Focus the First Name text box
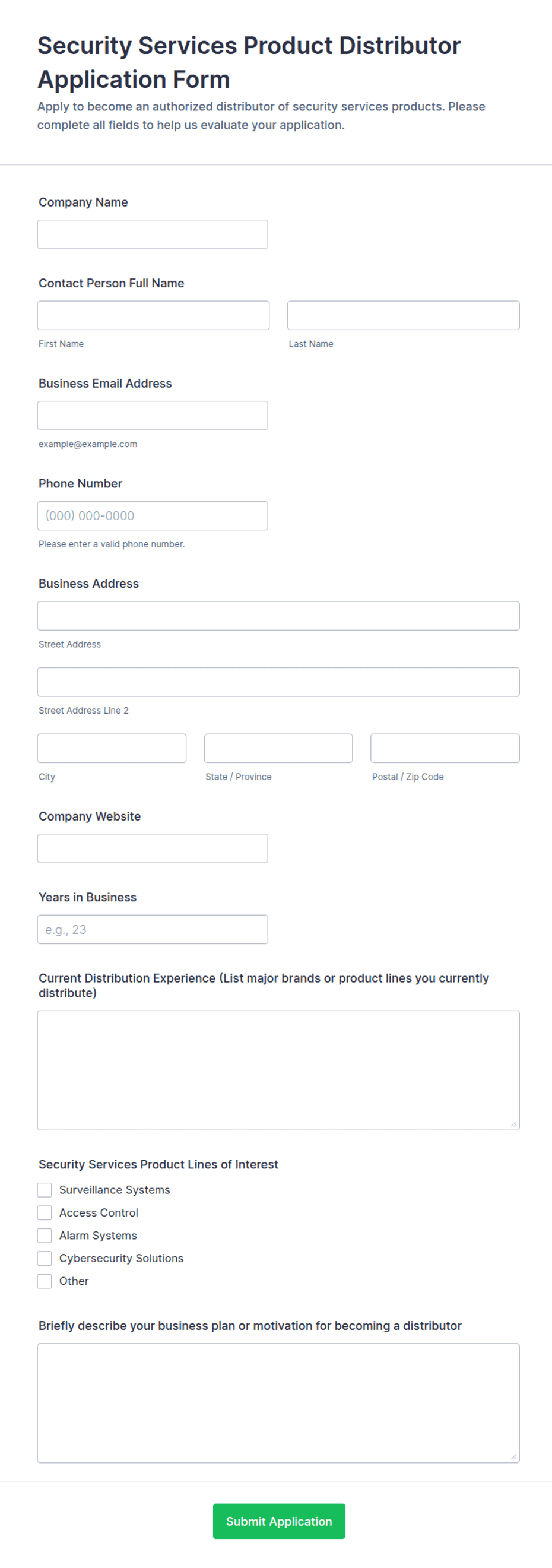The height and width of the screenshot is (1568, 552). [x=153, y=315]
